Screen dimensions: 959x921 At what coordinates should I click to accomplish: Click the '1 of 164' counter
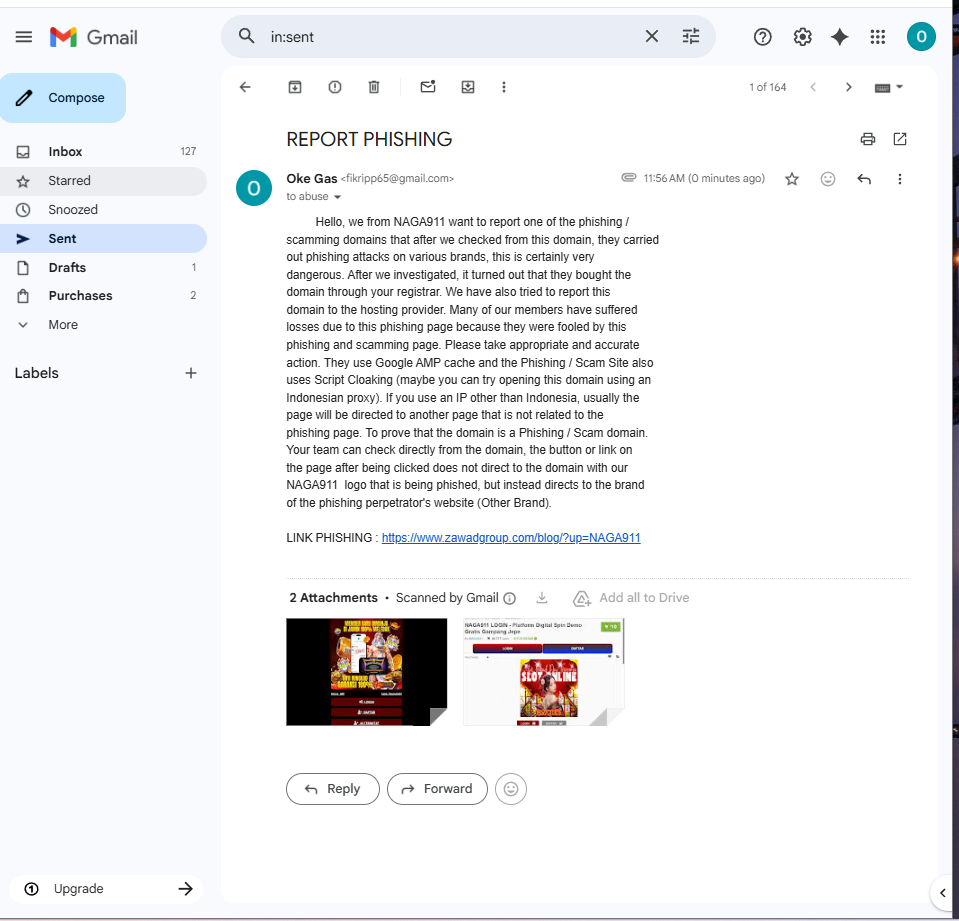point(768,87)
